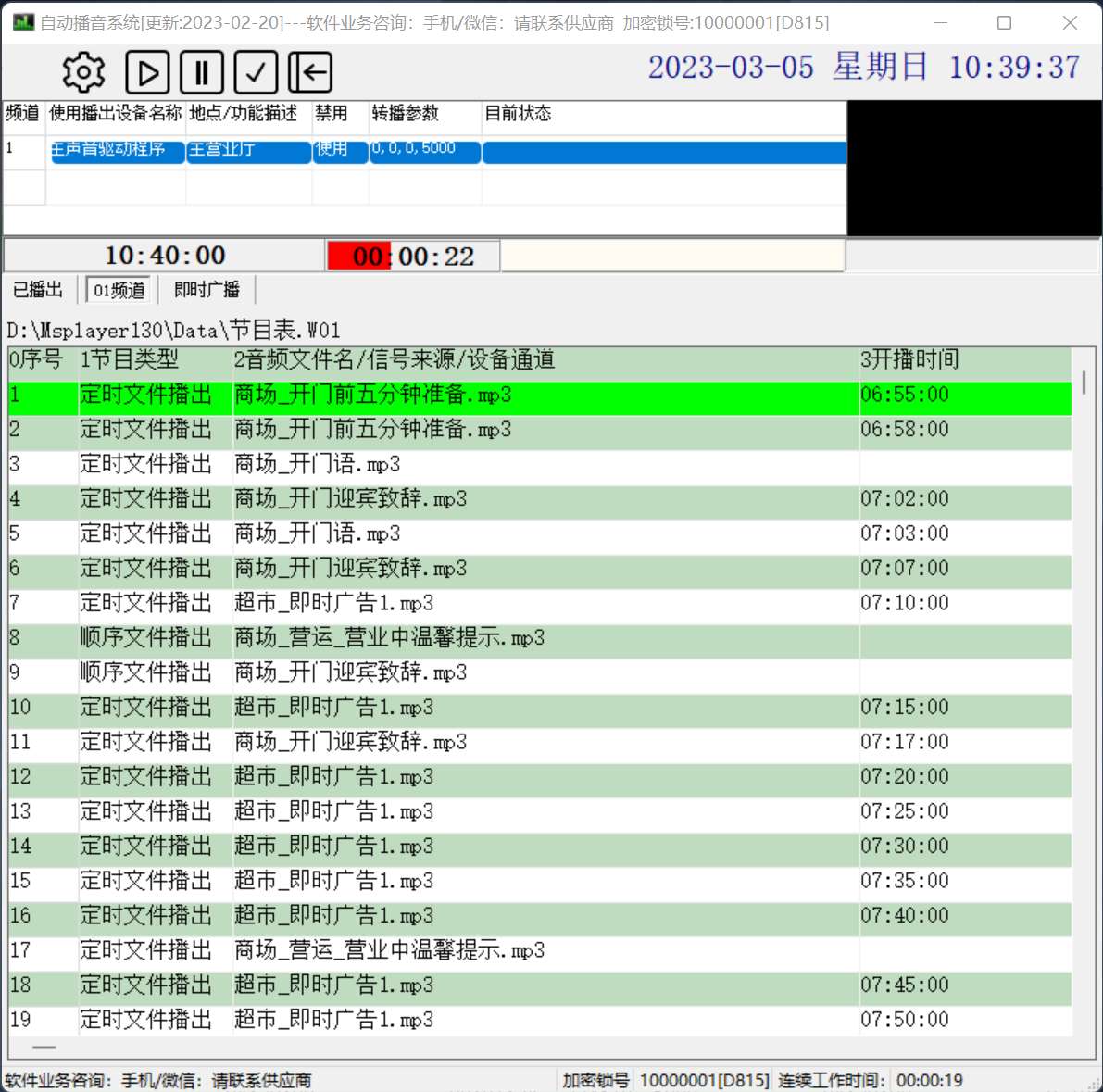This screenshot has height=1092, width=1103.
Task: Click the red countdown timer 00:00:22
Action: (412, 256)
